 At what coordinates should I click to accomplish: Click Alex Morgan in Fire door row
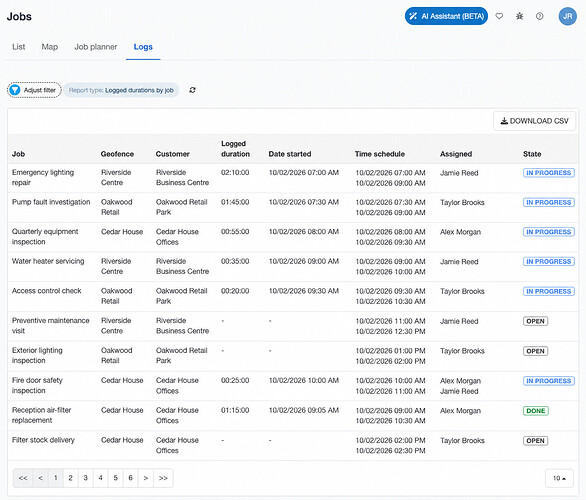pos(460,381)
